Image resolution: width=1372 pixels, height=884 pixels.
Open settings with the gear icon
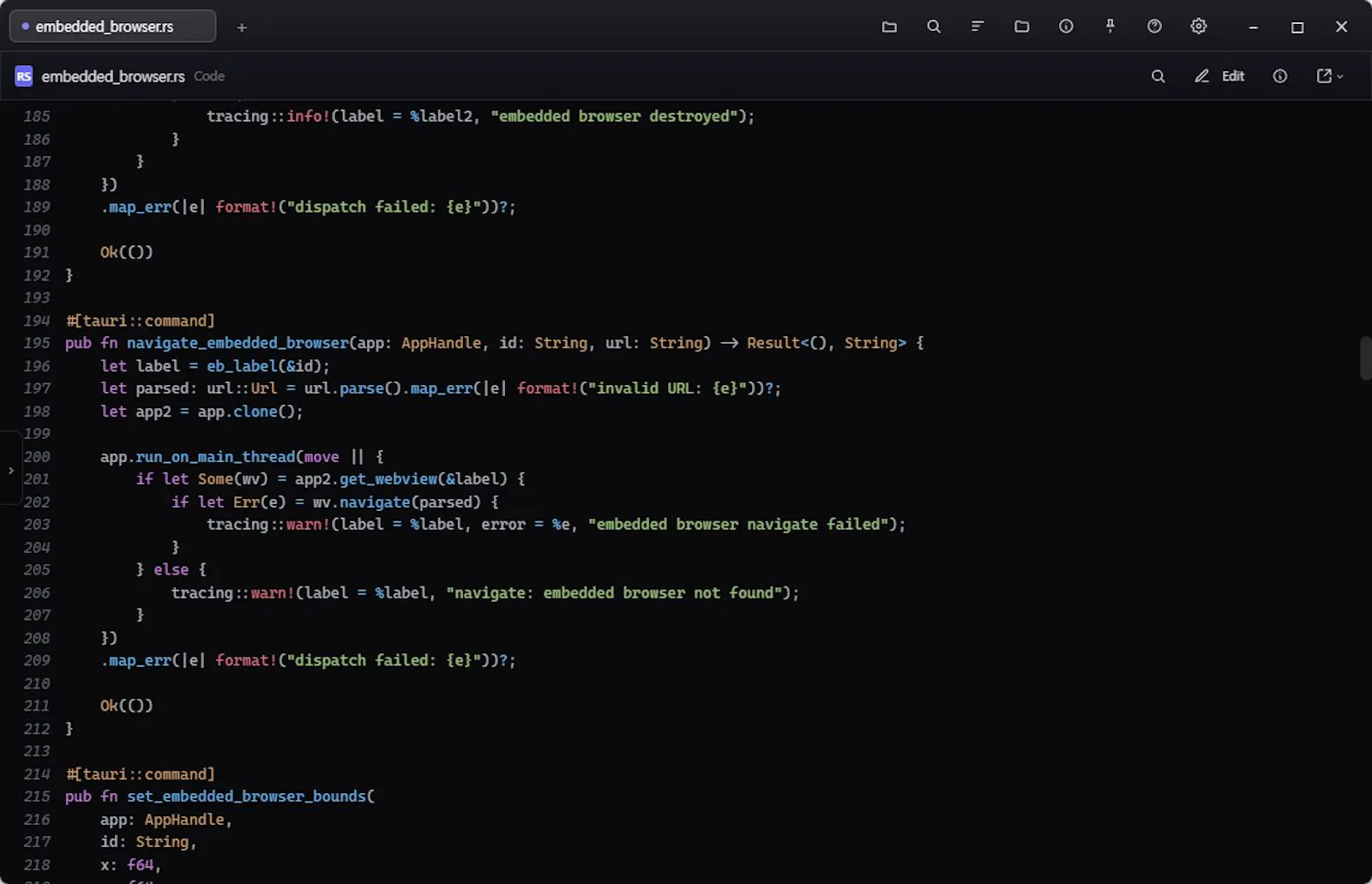[x=1199, y=27]
